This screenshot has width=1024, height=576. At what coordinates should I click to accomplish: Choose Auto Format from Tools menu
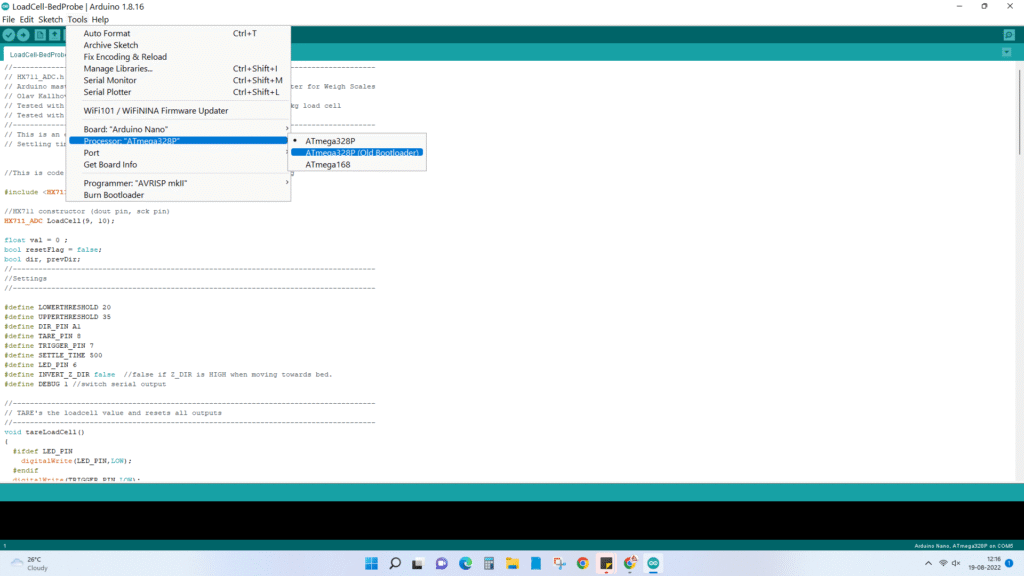(x=107, y=33)
